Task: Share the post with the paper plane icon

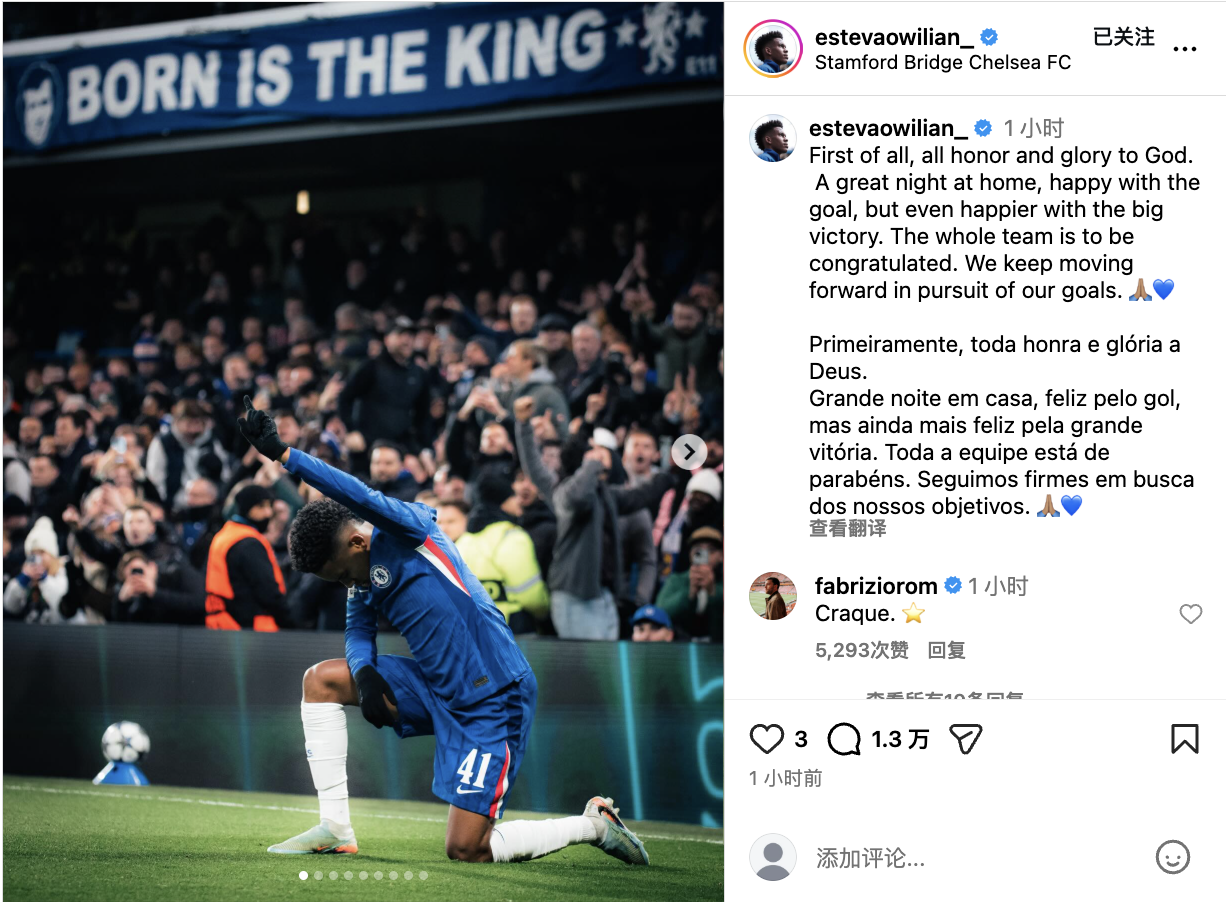Action: 965,739
